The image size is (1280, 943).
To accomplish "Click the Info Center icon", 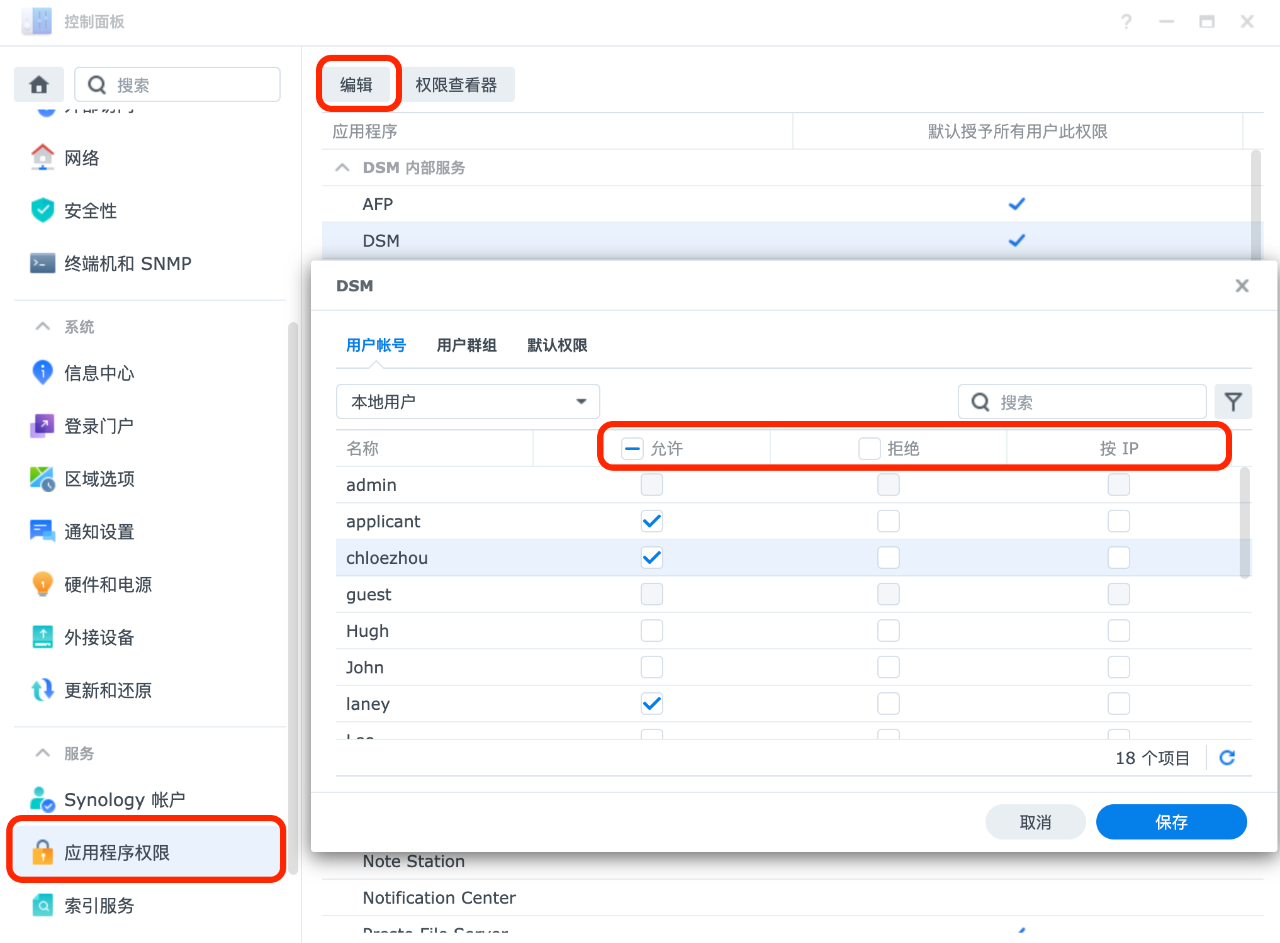I will click(42, 372).
